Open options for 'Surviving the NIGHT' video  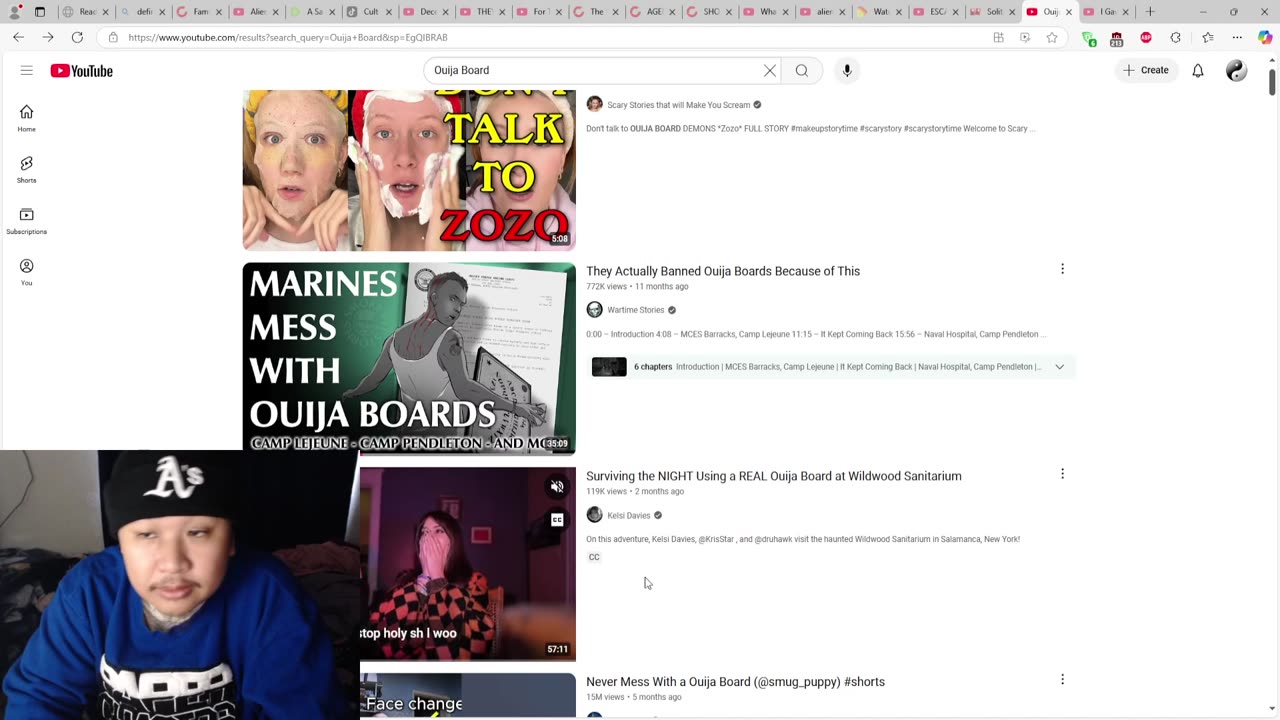(1062, 474)
